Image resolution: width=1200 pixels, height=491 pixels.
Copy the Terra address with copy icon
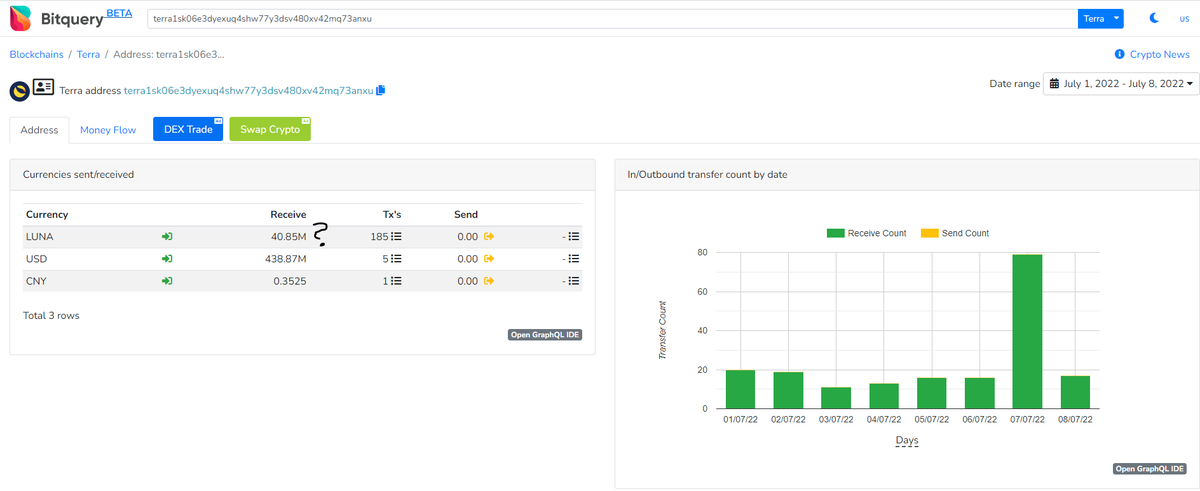[381, 90]
